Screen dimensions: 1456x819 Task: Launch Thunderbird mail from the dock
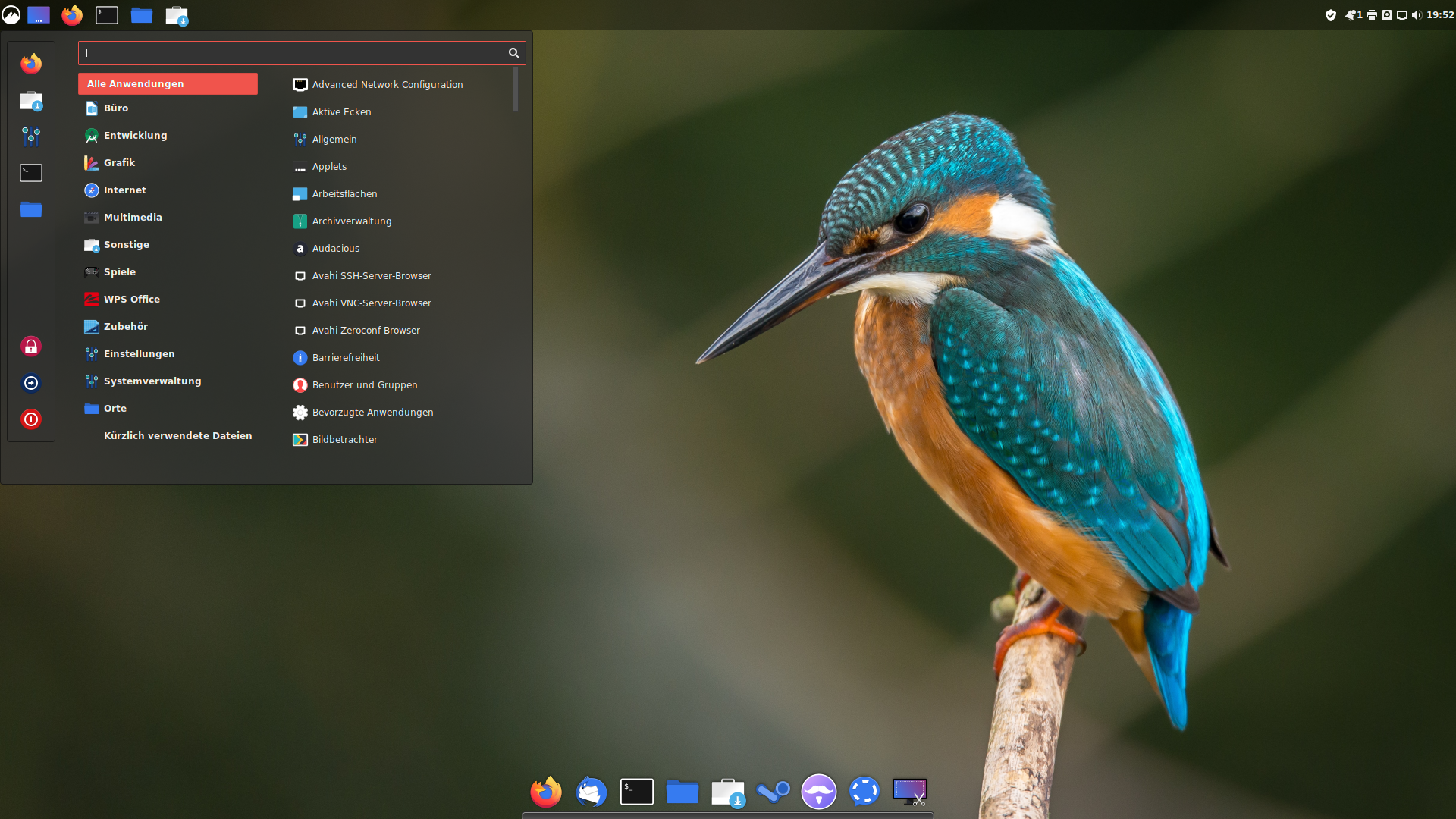tap(591, 792)
